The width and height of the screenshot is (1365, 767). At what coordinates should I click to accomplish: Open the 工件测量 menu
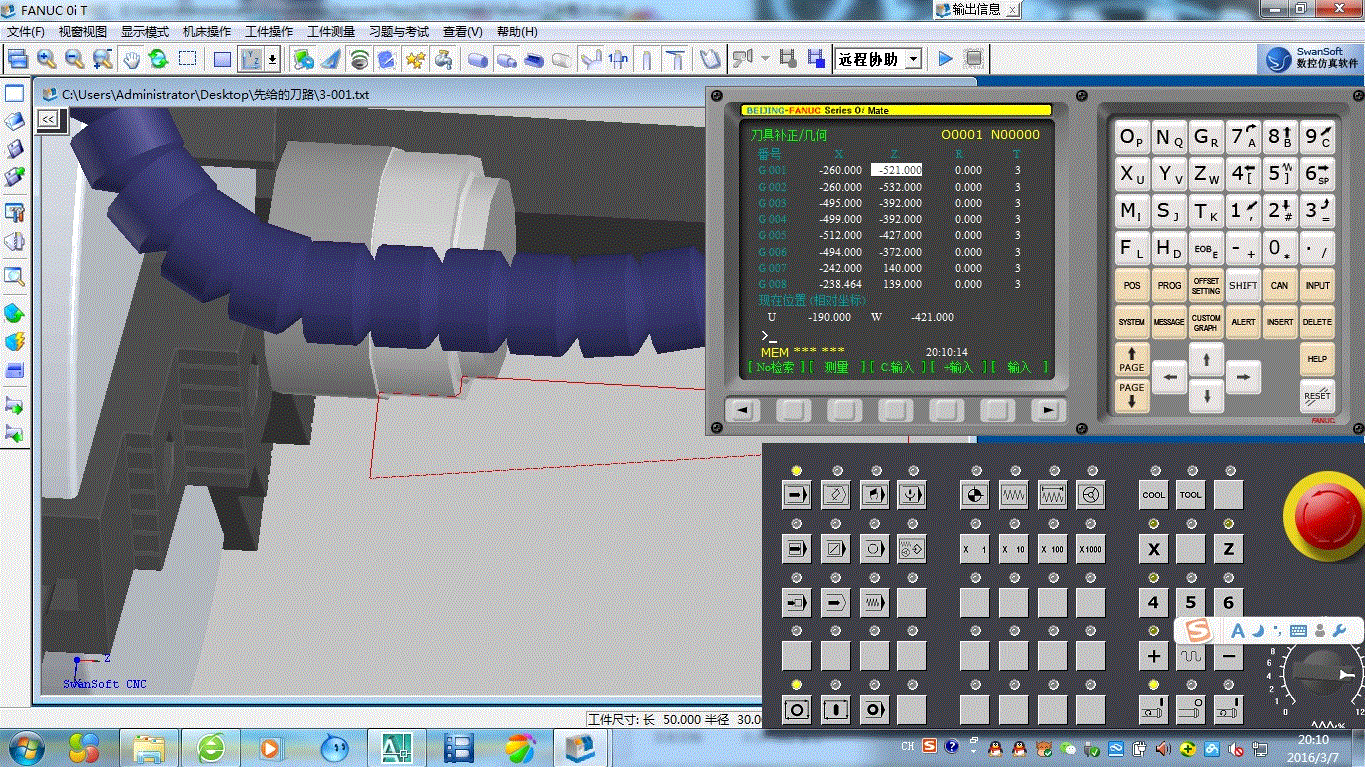(331, 32)
